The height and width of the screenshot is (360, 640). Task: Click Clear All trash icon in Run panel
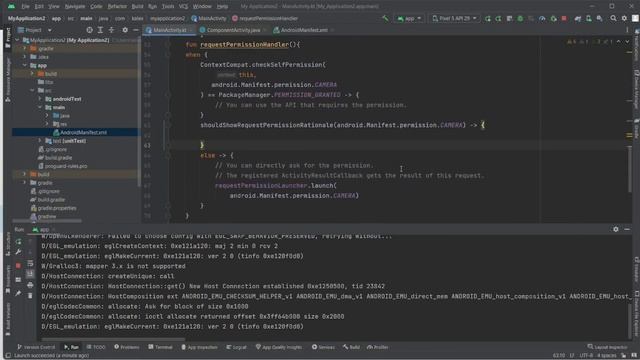(x=30, y=295)
